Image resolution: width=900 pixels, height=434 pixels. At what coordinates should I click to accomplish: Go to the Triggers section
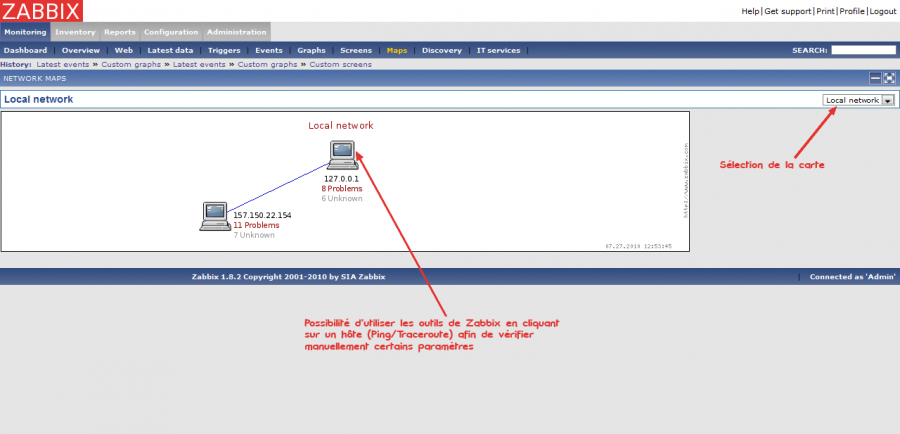tap(224, 51)
